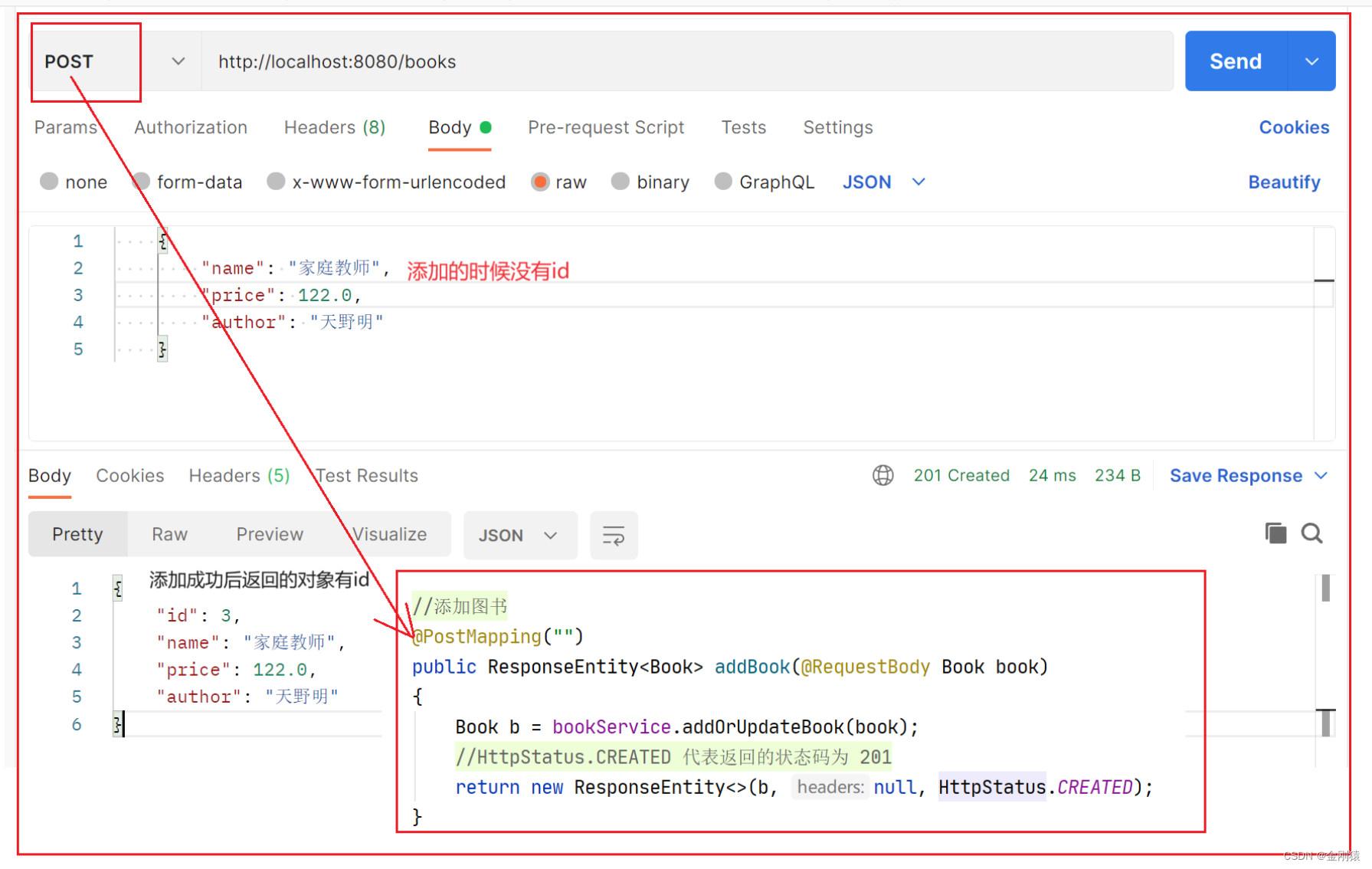Switch response view to Preview
The height and width of the screenshot is (869, 1372).
(270, 534)
